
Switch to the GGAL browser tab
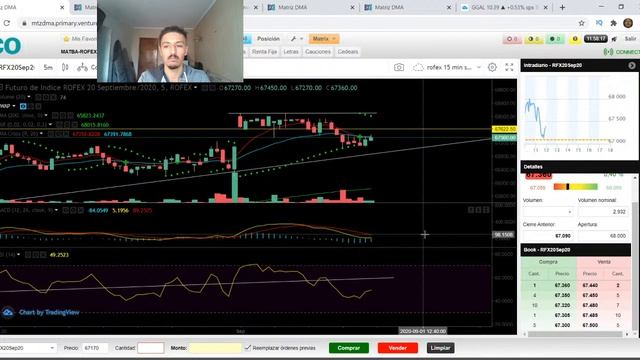tap(504, 7)
